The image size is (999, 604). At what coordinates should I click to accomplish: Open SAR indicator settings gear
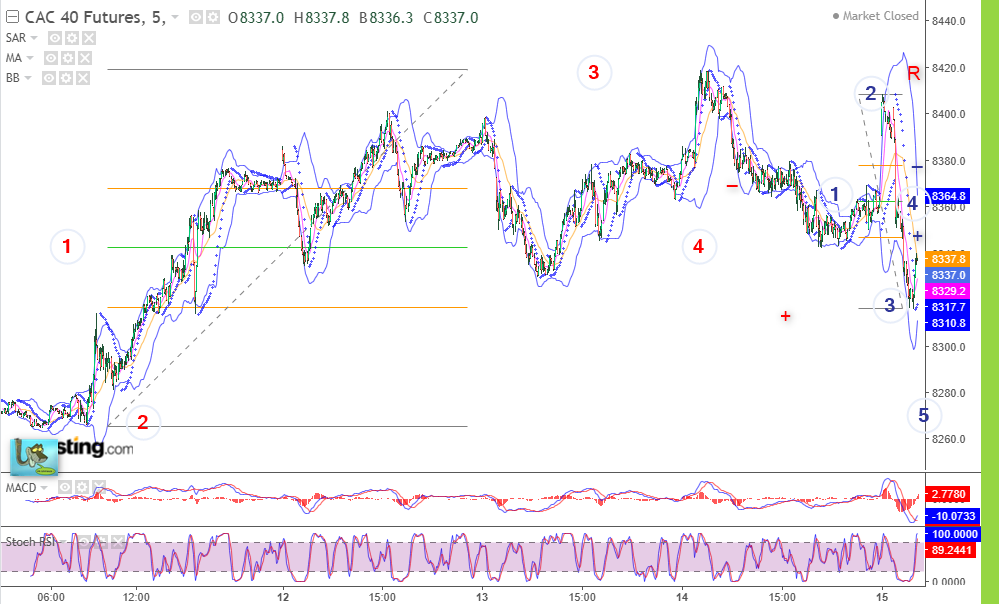click(x=72, y=38)
